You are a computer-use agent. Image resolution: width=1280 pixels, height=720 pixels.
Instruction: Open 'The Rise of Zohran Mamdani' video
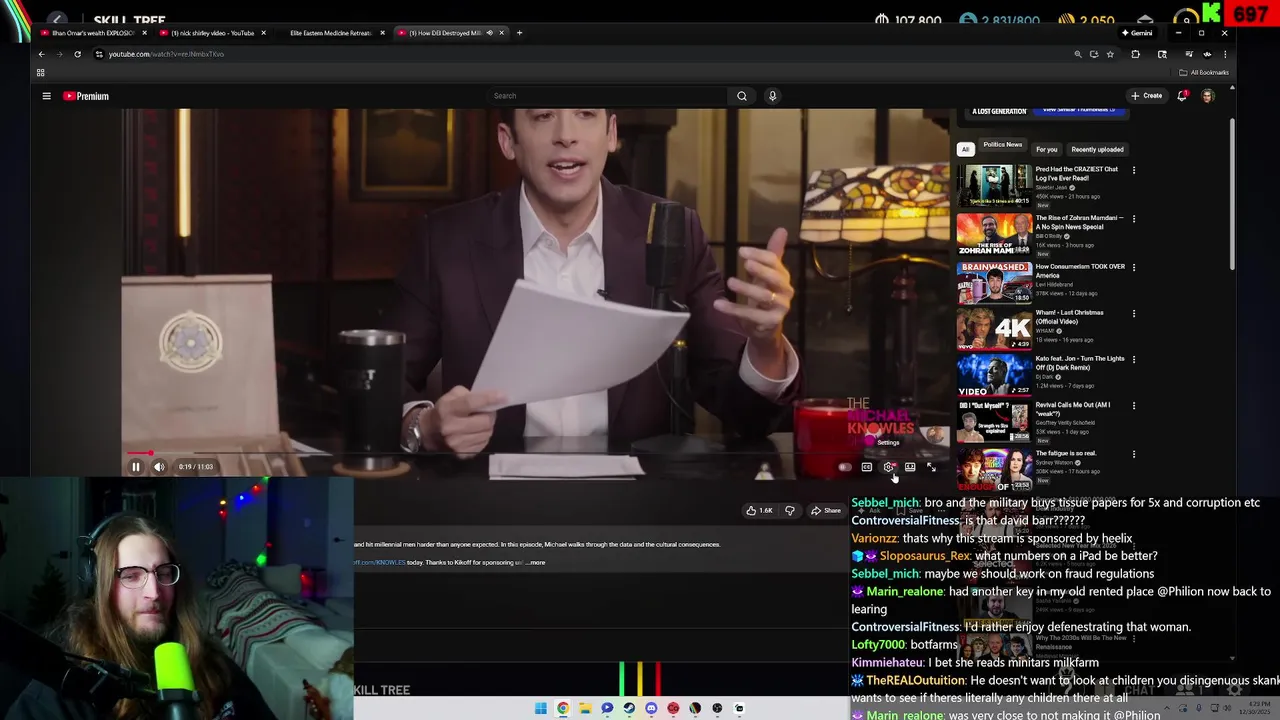tap(1080, 222)
